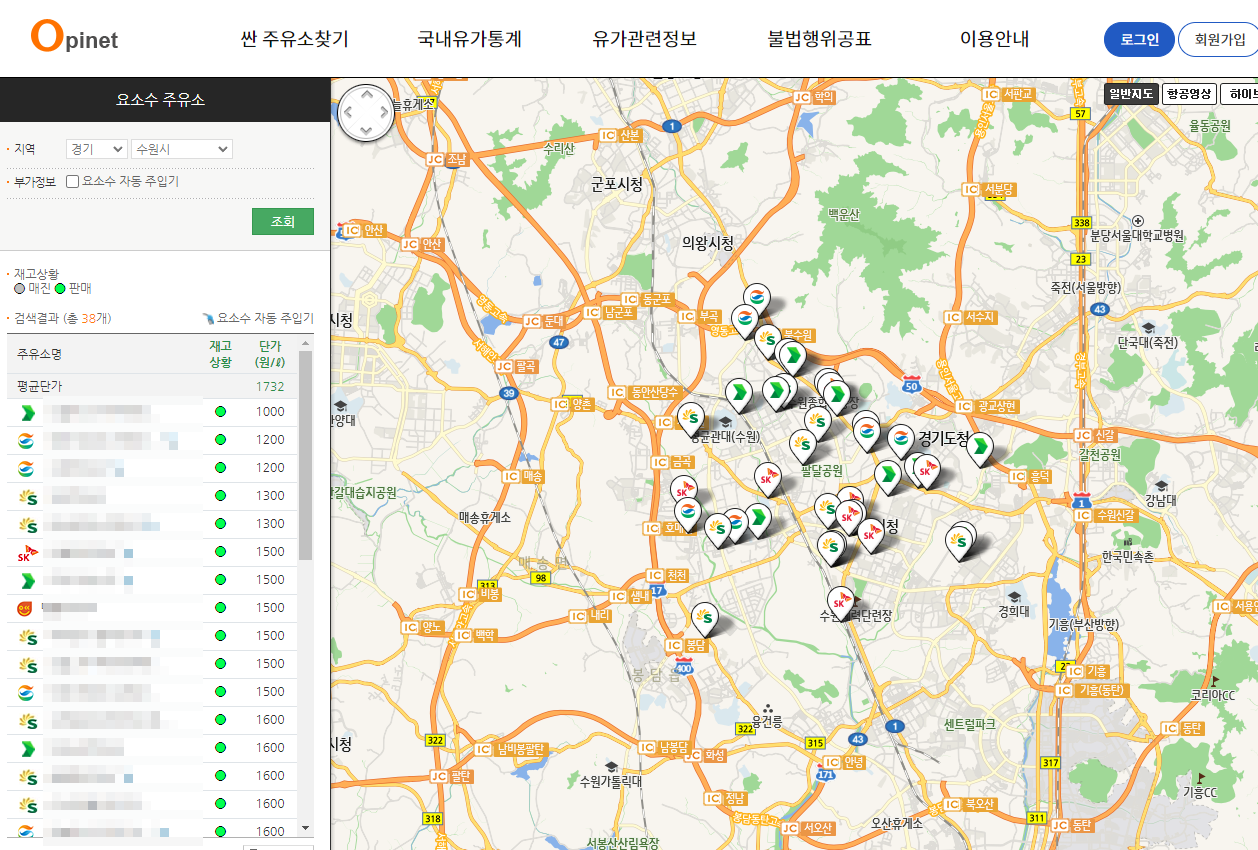
Task: Click the 요소수 자동 주입기 nozzle legend icon
Action: [x=207, y=318]
